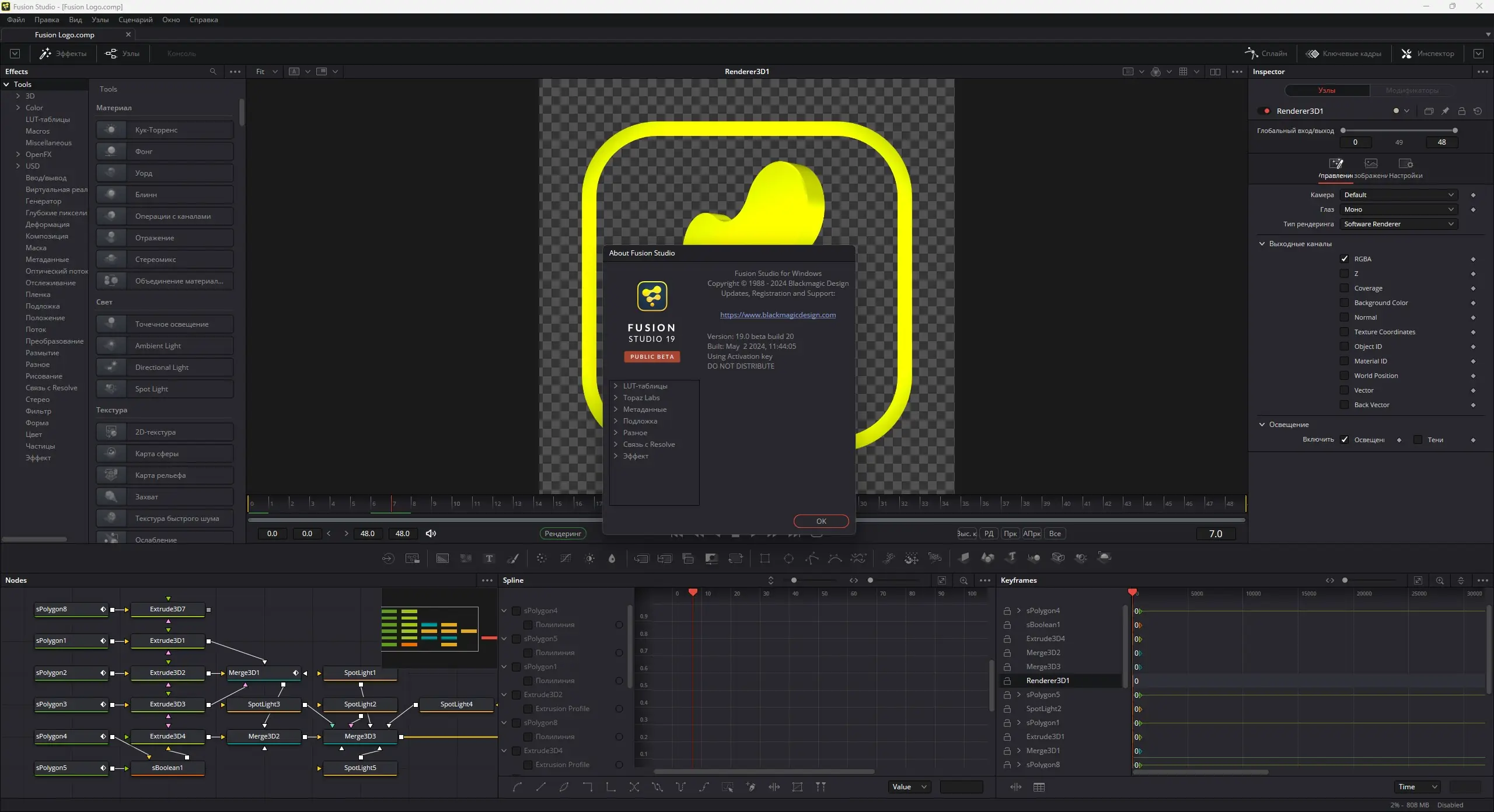Viewport: 1494px width, 812px height.
Task: Select the Blur droplet tool
Action: pyautogui.click(x=612, y=558)
